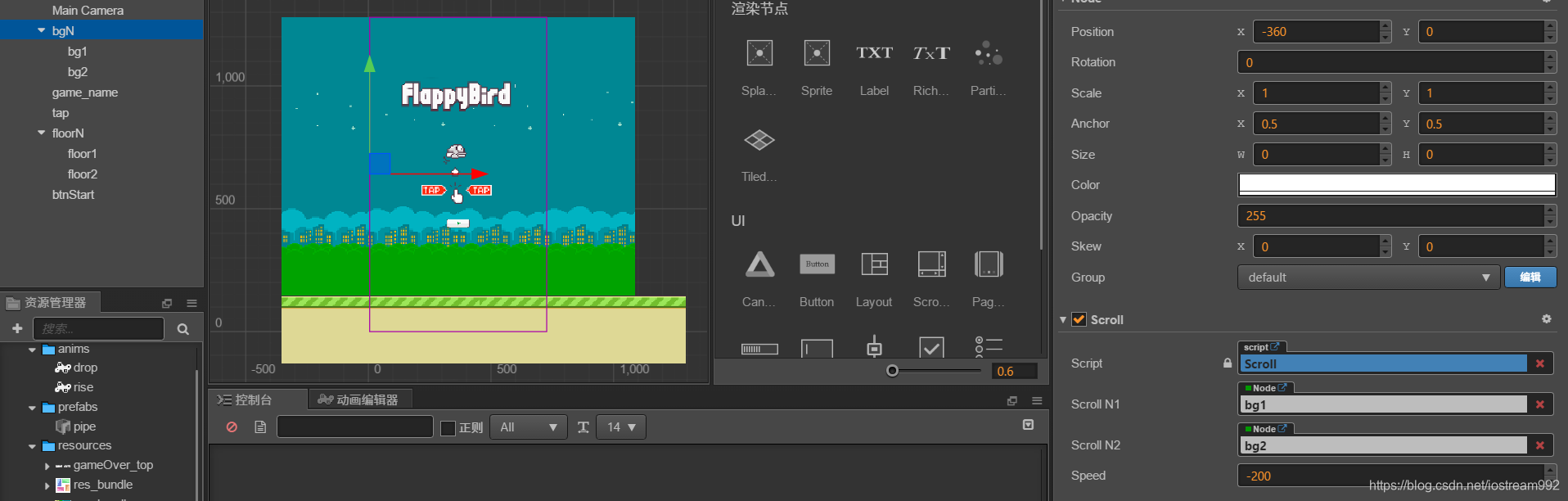This screenshot has height=501, width=1568.
Task: Collapse the anims folder
Action: tap(33, 350)
